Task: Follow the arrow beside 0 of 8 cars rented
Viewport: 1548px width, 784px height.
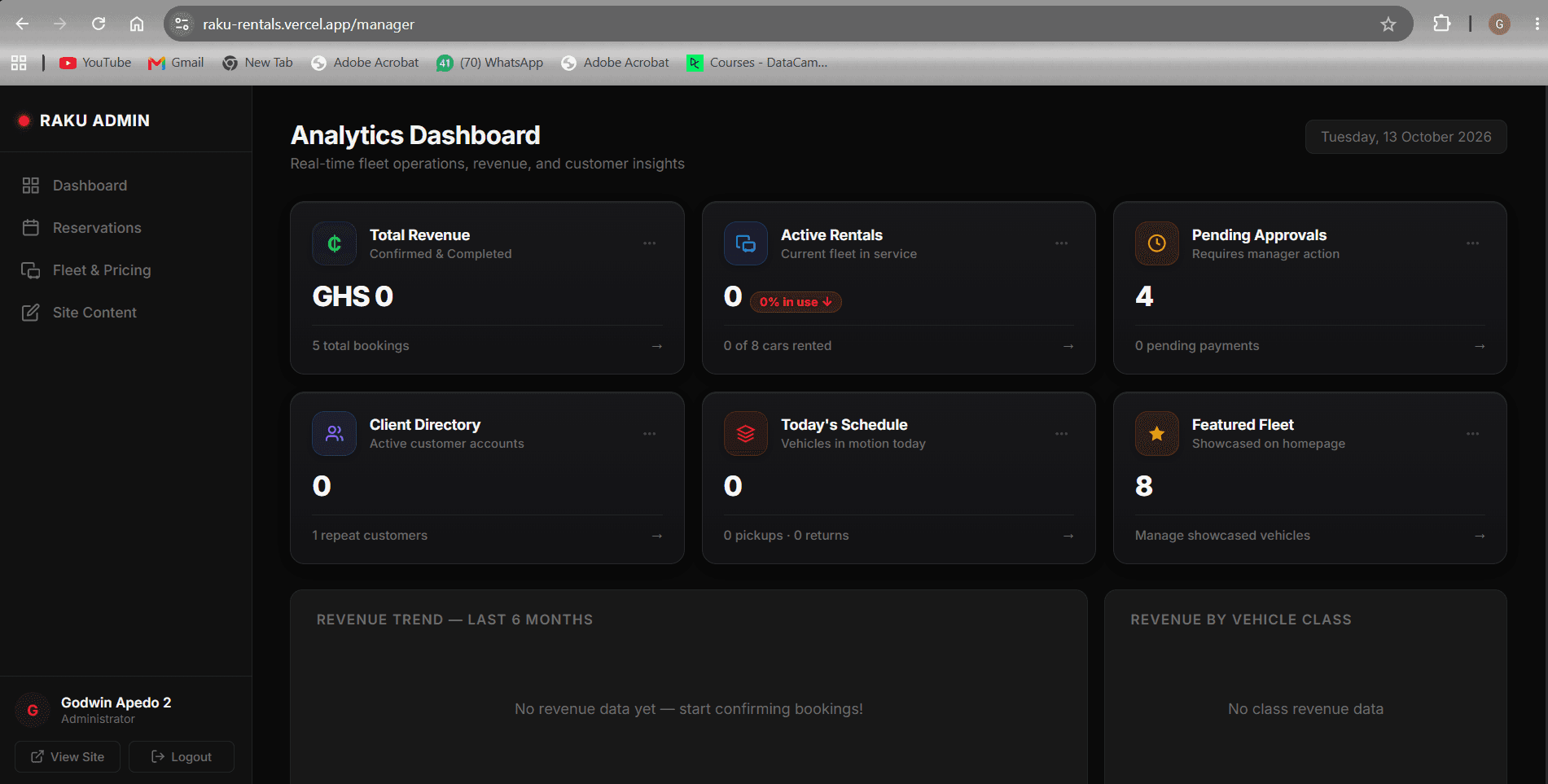Action: 1068,346
